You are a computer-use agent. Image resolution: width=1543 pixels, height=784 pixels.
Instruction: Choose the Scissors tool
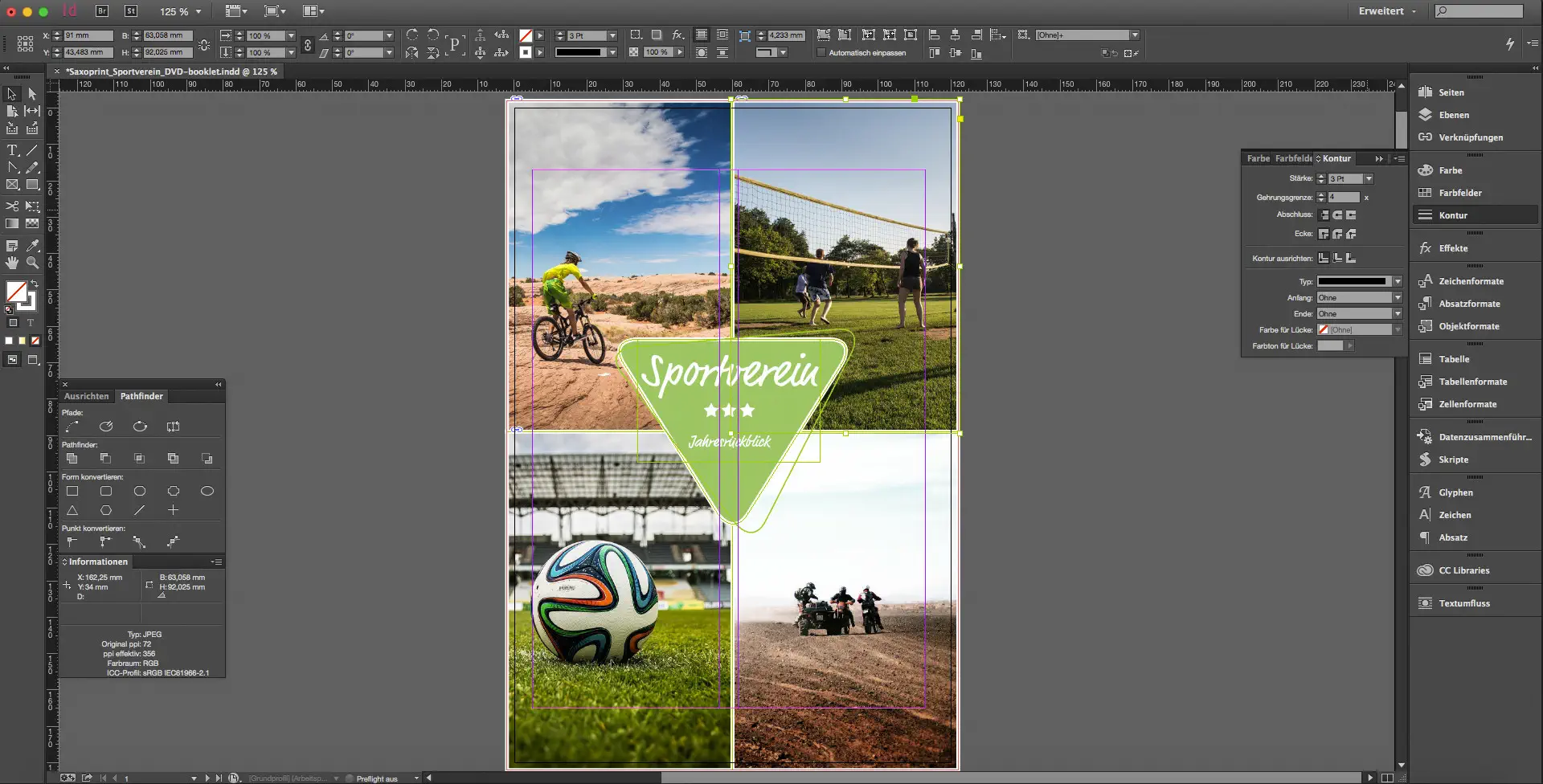pyautogui.click(x=12, y=206)
